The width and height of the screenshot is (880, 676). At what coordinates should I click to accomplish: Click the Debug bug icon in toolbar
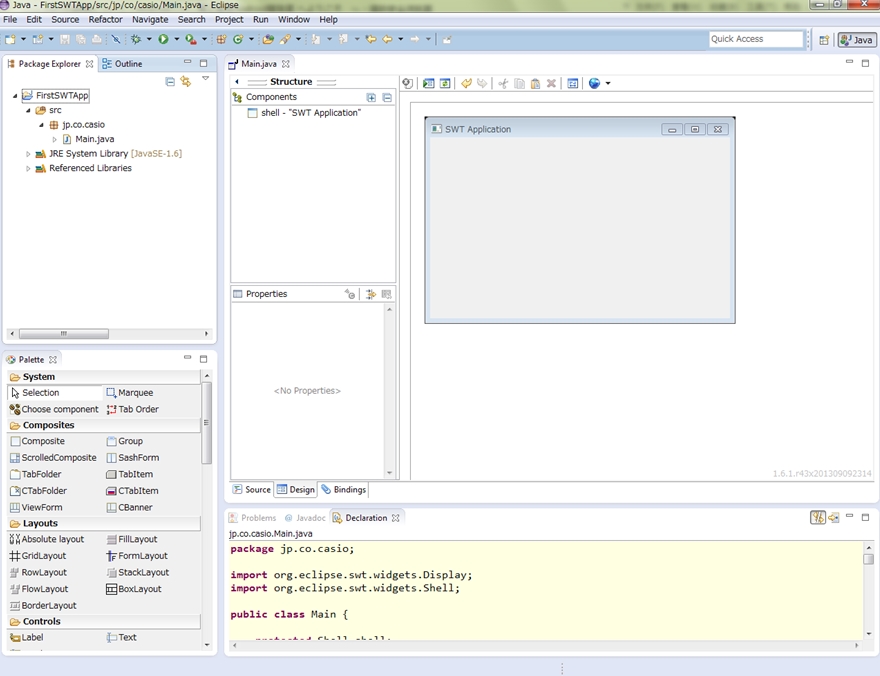point(136,39)
